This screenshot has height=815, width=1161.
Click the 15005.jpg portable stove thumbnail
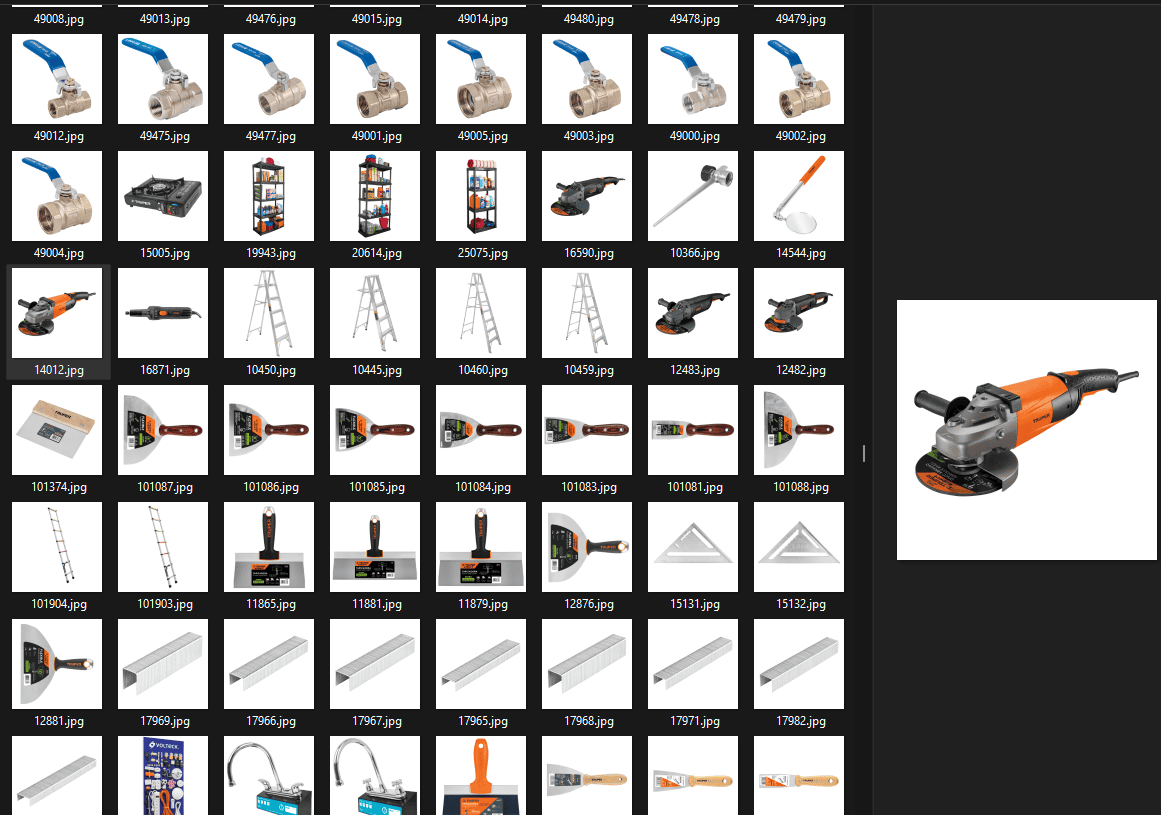(163, 196)
